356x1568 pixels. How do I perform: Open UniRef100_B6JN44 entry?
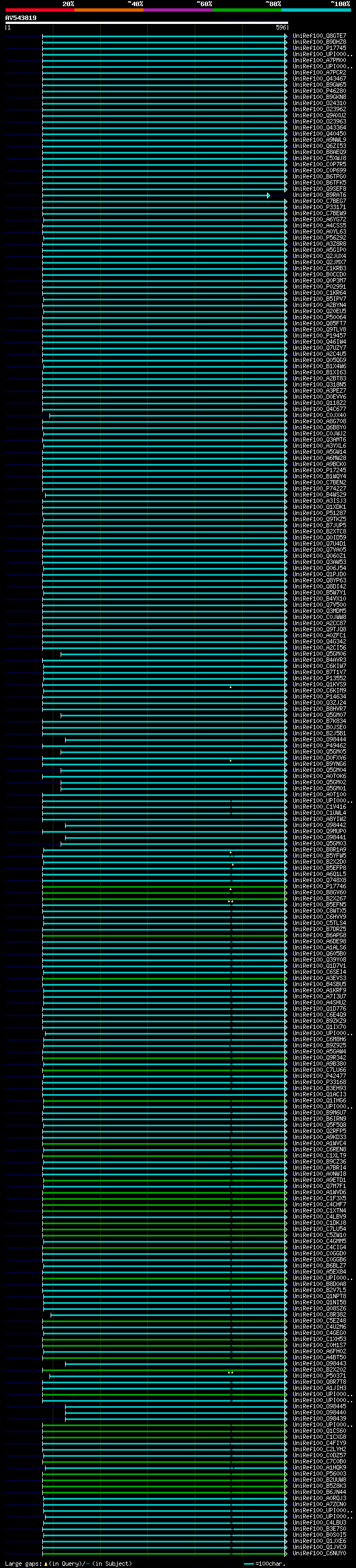319,1492
